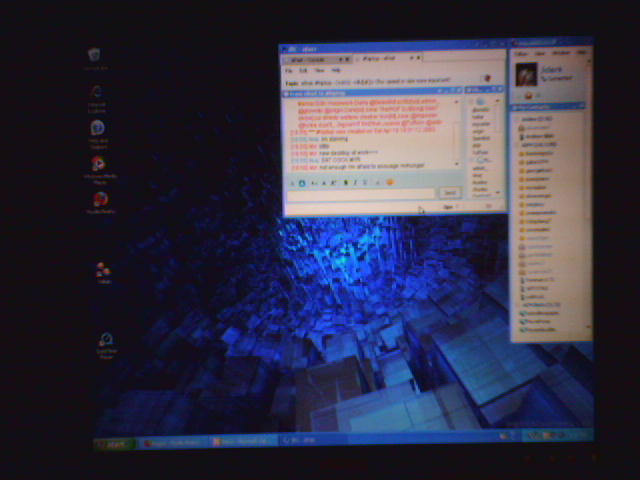Click the blue square icon in chat toolbar

tap(302, 183)
